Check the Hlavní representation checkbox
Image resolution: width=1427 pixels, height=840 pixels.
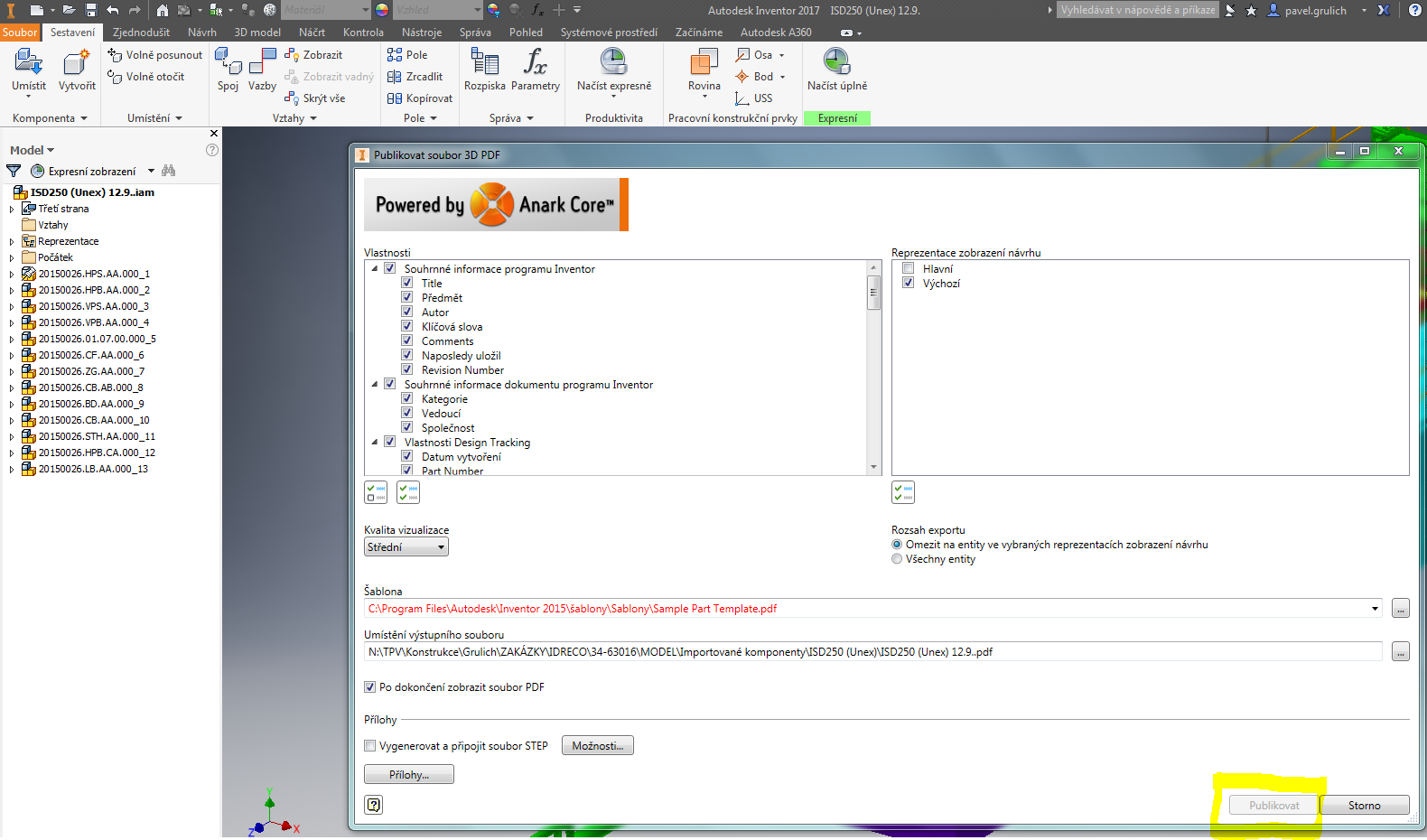click(x=909, y=268)
